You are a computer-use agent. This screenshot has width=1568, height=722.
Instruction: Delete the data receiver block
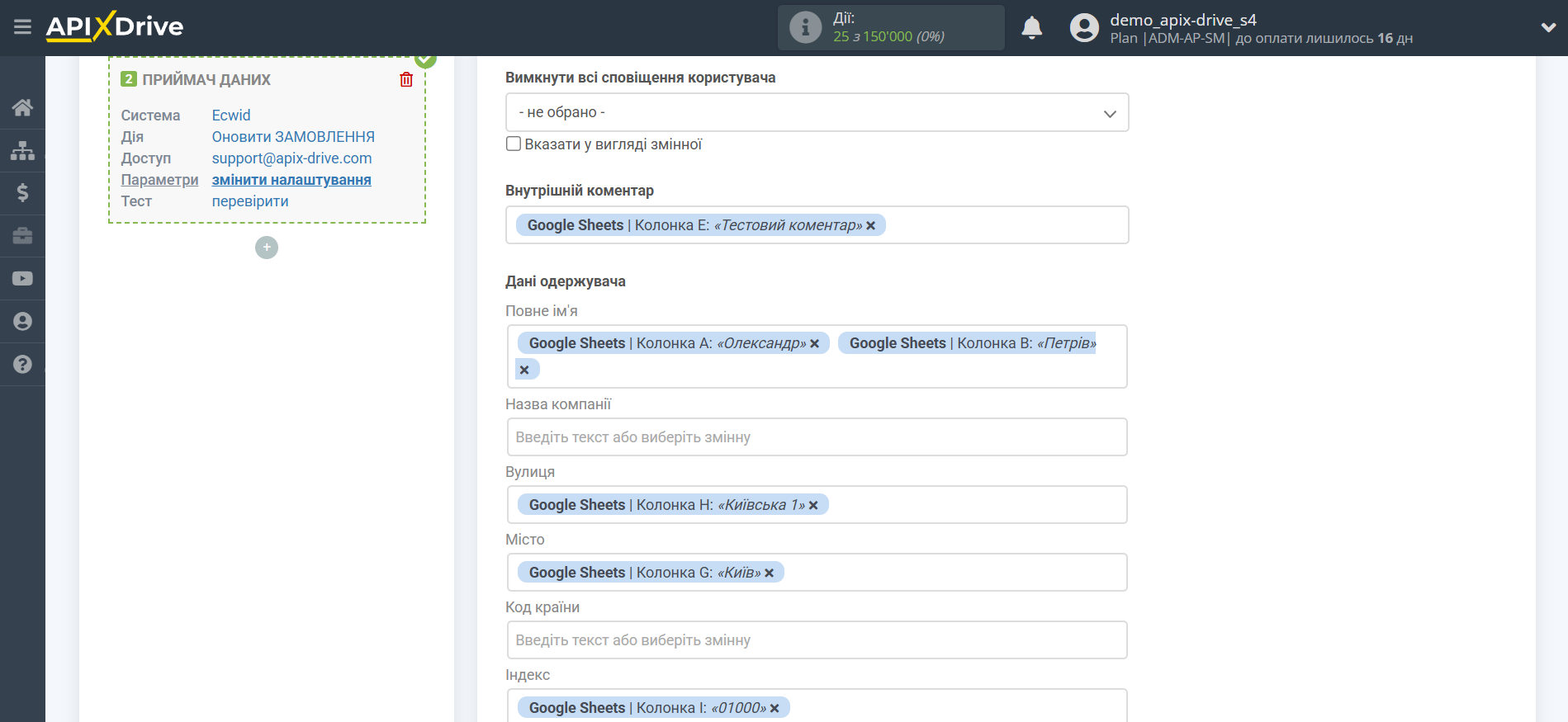[x=406, y=79]
